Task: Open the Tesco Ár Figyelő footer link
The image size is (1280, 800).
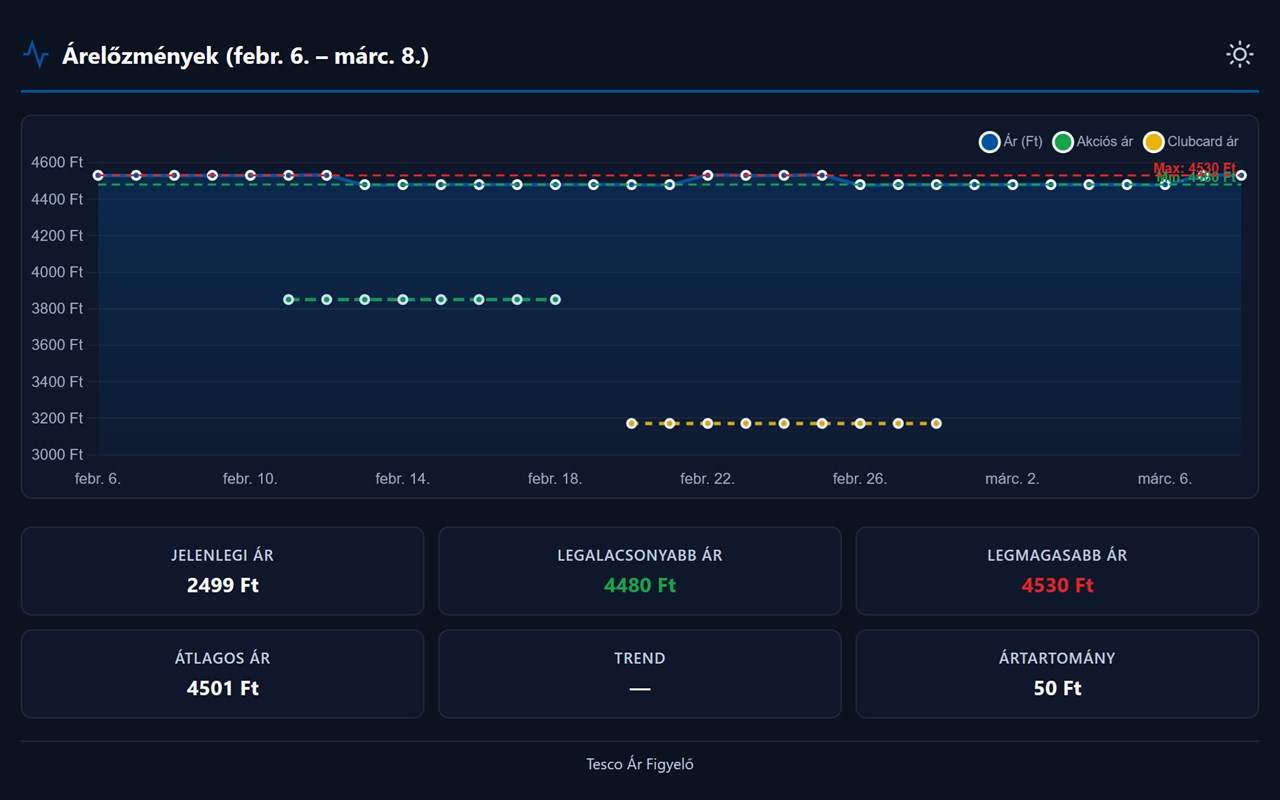Action: [639, 763]
